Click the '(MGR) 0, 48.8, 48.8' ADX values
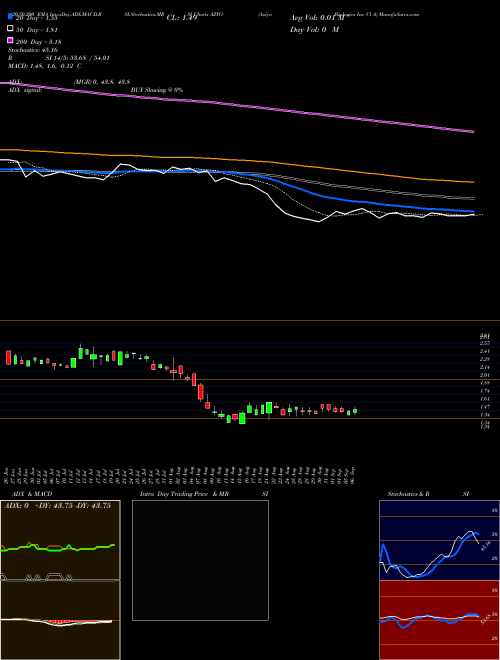This screenshot has height=660, width=500. pyautogui.click(x=101, y=82)
